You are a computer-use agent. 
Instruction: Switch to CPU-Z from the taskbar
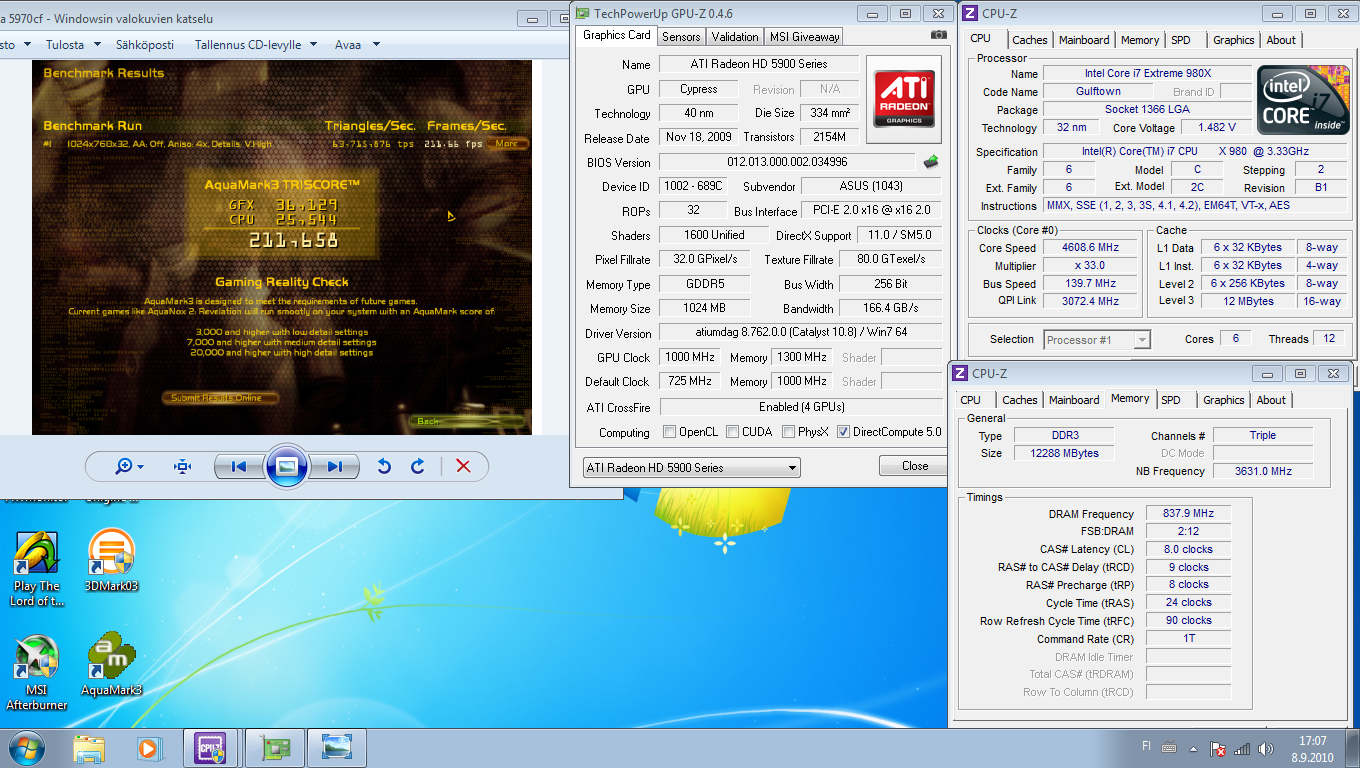coord(211,748)
